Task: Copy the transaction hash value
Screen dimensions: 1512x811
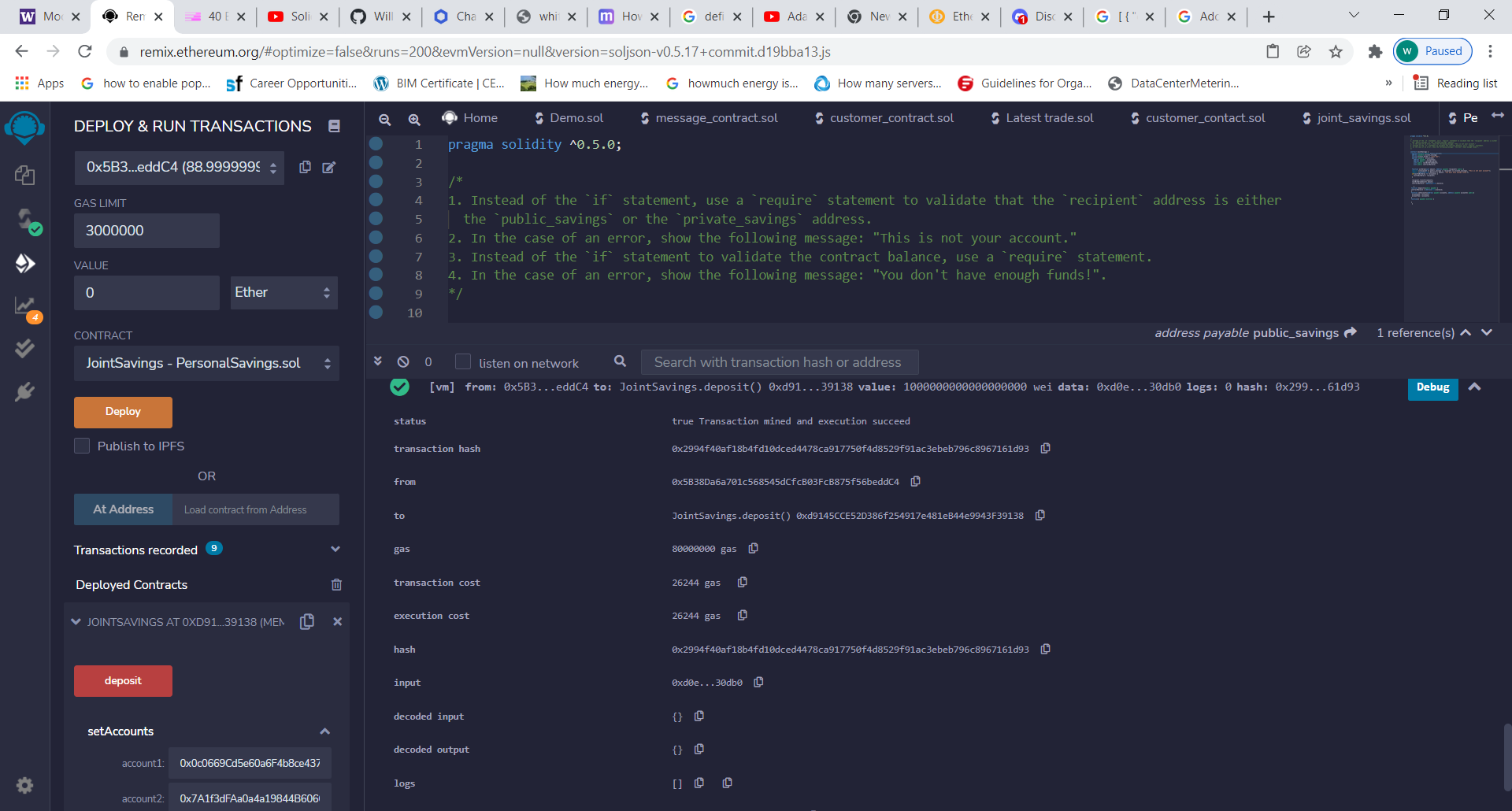Action: (x=1046, y=448)
